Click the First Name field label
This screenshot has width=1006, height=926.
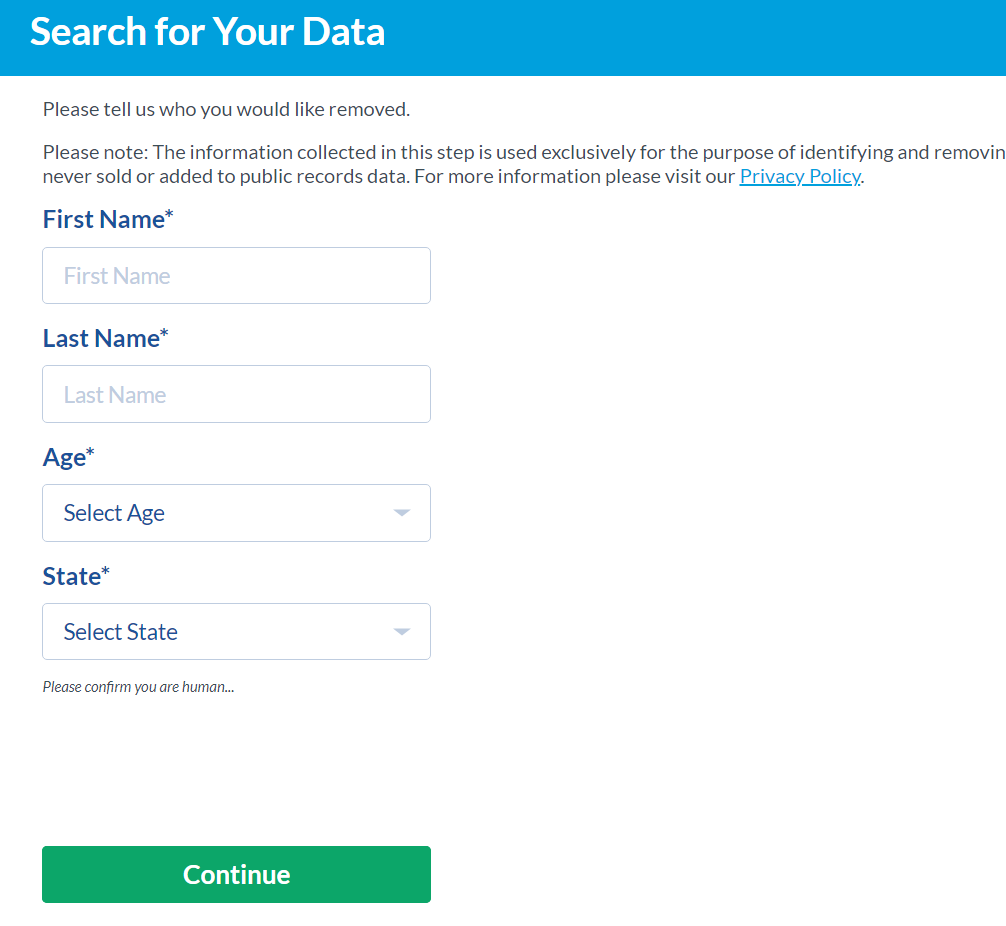pos(104,219)
